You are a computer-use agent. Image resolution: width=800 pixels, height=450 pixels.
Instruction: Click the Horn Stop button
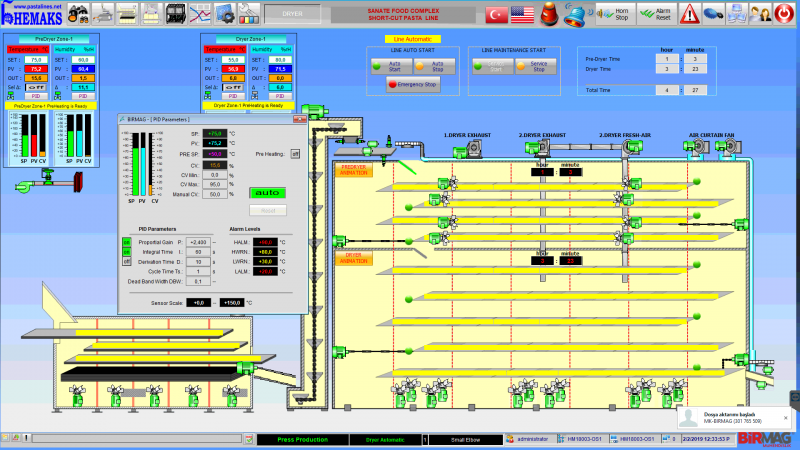616,14
